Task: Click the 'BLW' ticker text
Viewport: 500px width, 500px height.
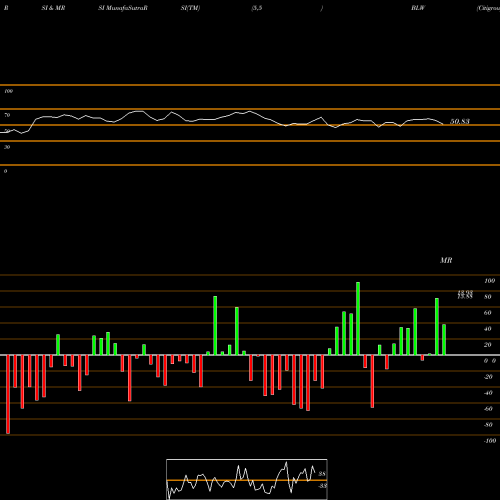Action: 418,8
